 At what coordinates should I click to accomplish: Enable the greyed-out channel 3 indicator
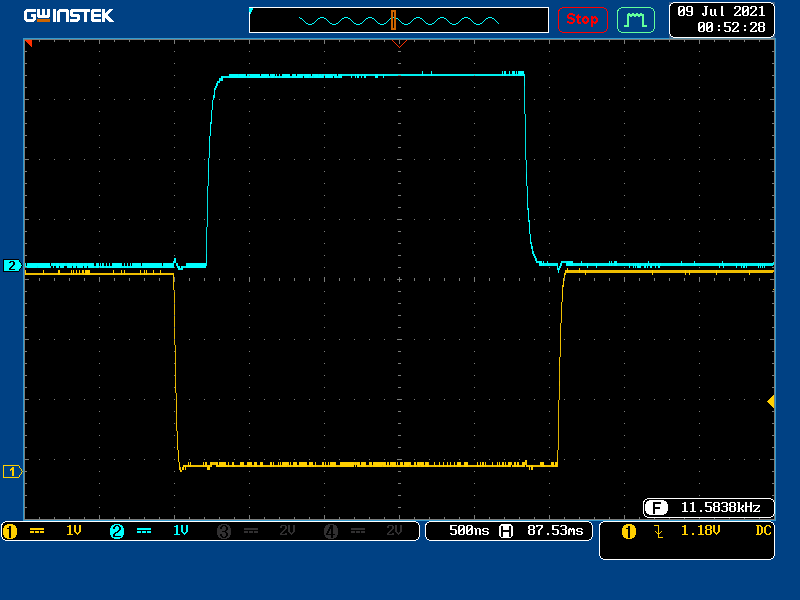[x=224, y=531]
